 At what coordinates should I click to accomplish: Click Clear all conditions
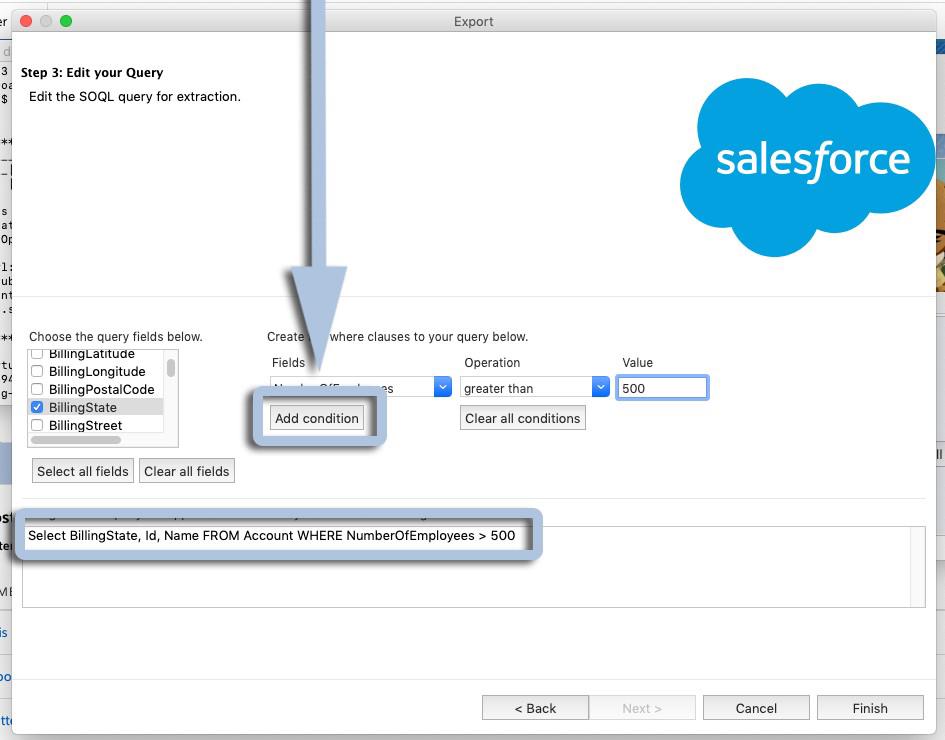point(522,418)
